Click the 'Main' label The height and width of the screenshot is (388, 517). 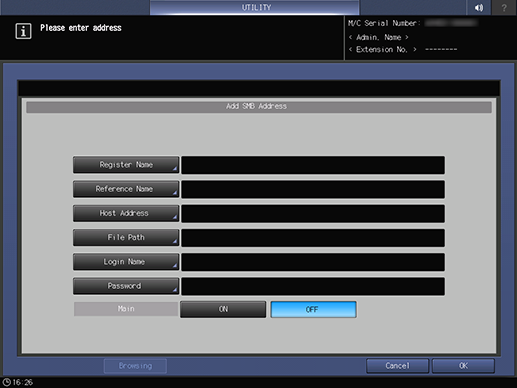(x=126, y=309)
